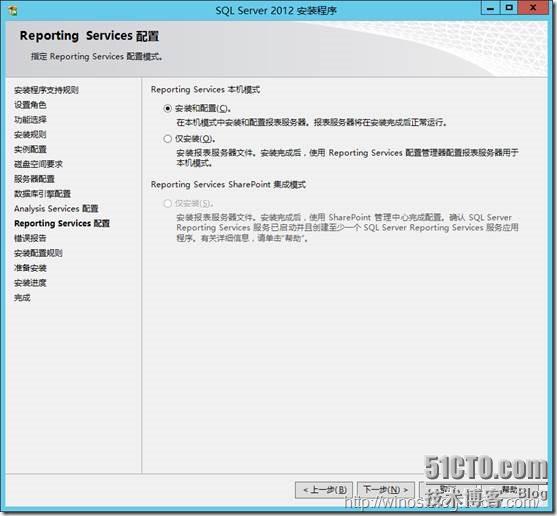Click the 下一步 Next button

click(x=385, y=490)
